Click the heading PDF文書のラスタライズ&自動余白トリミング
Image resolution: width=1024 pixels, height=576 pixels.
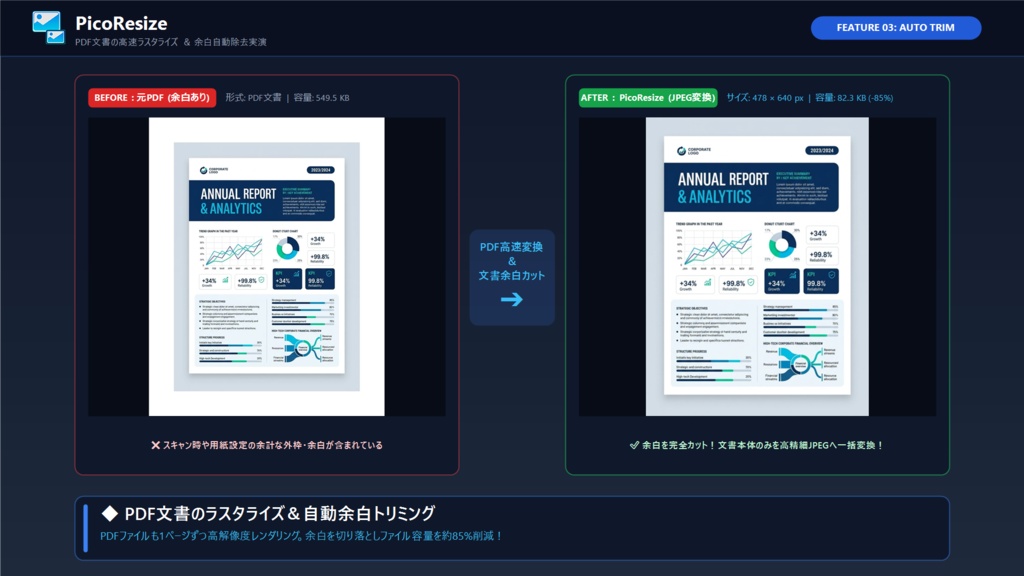pos(280,513)
